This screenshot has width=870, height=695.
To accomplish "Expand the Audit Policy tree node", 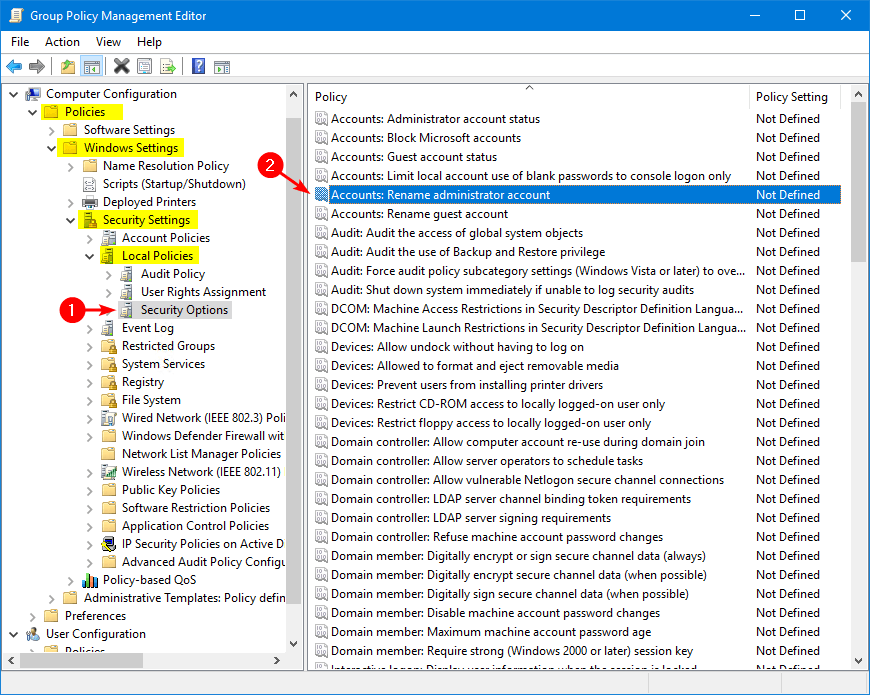I will pos(108,274).
